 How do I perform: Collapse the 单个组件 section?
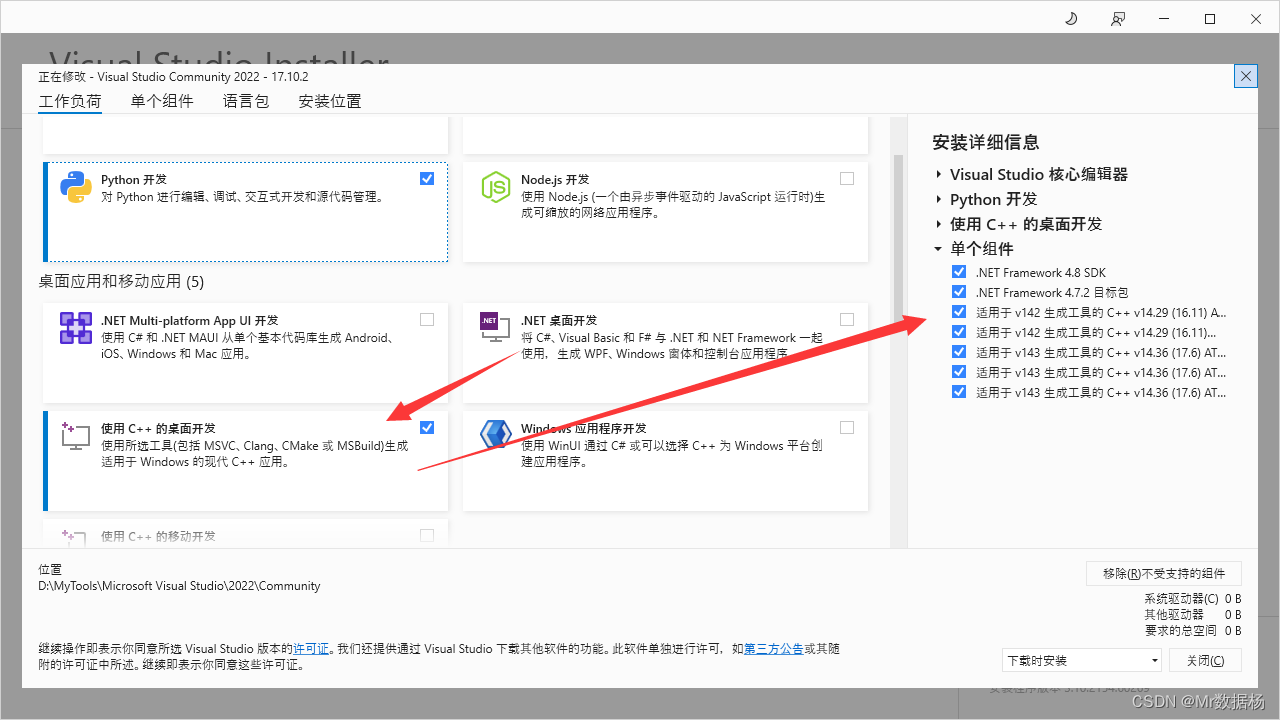tap(938, 249)
